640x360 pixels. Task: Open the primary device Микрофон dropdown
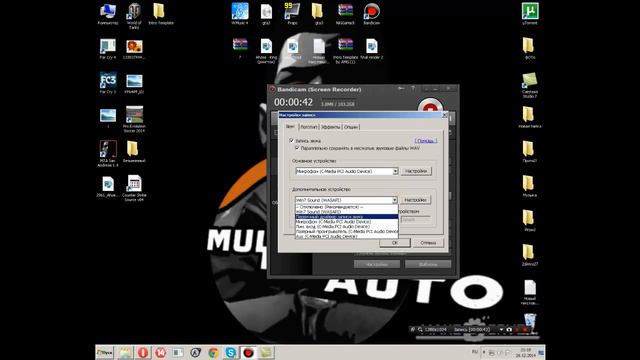346,171
